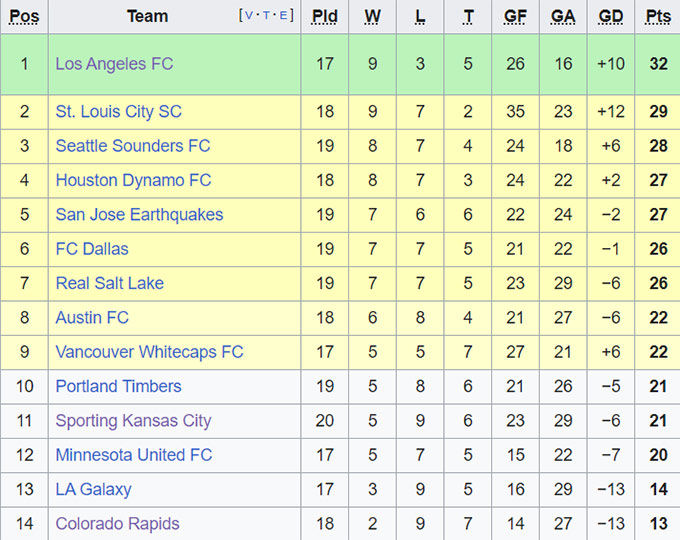Click the V (view template) link
Image resolution: width=680 pixels, height=540 pixels.
point(250,16)
